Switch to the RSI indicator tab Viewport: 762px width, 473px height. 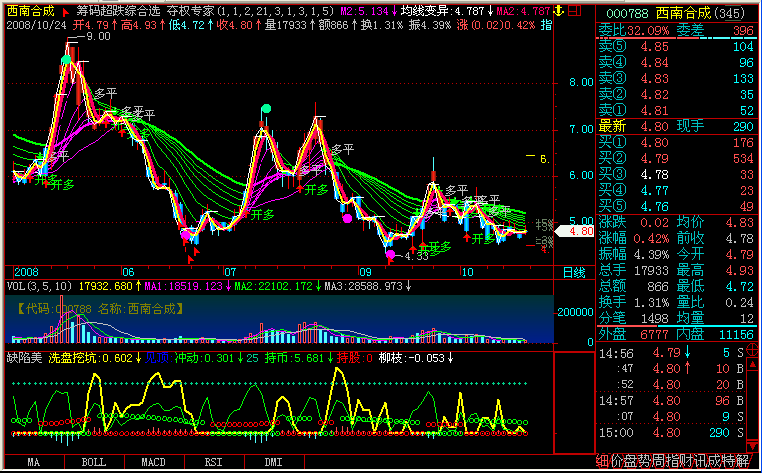point(214,462)
